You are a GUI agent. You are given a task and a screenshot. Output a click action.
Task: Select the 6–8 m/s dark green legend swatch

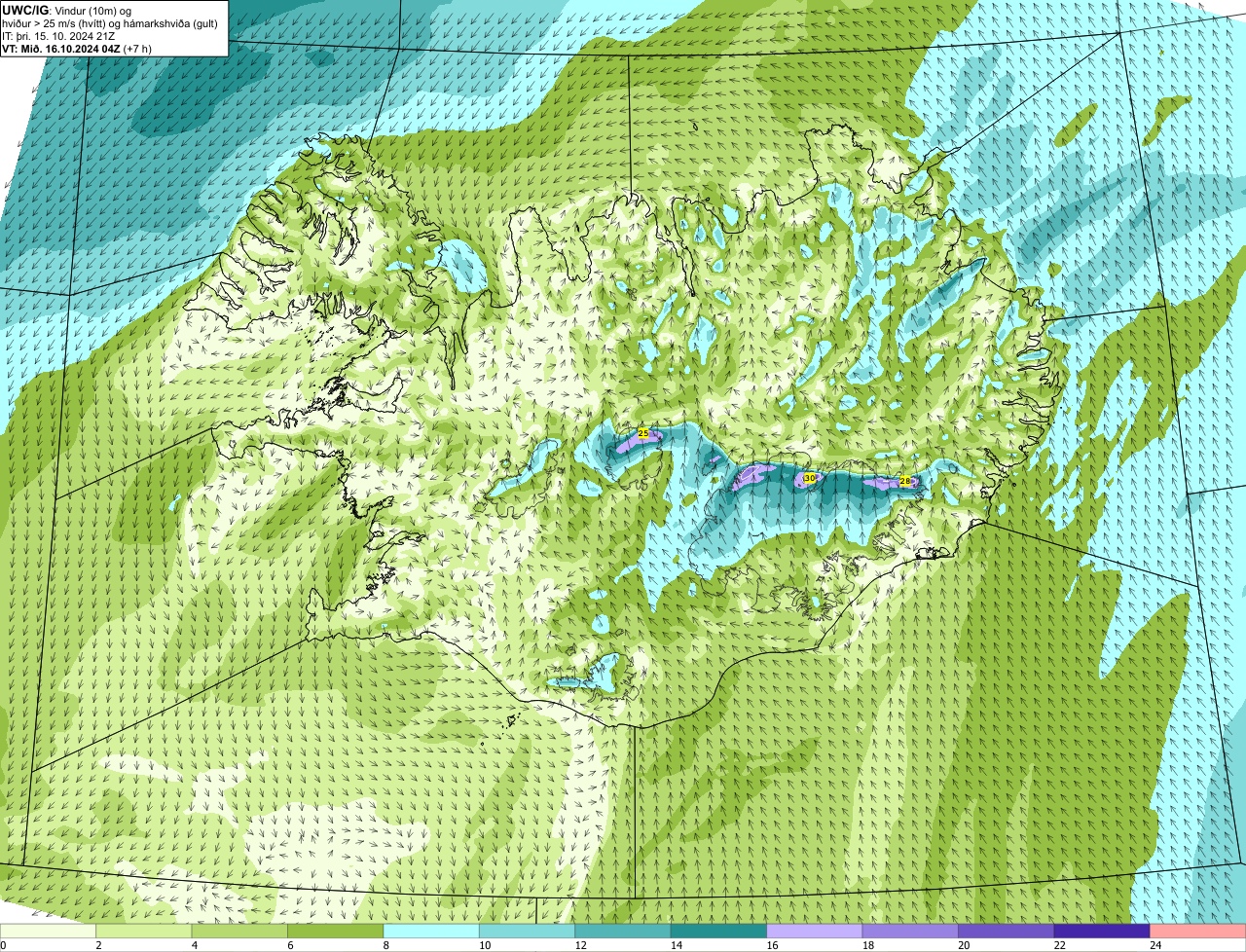(x=335, y=931)
